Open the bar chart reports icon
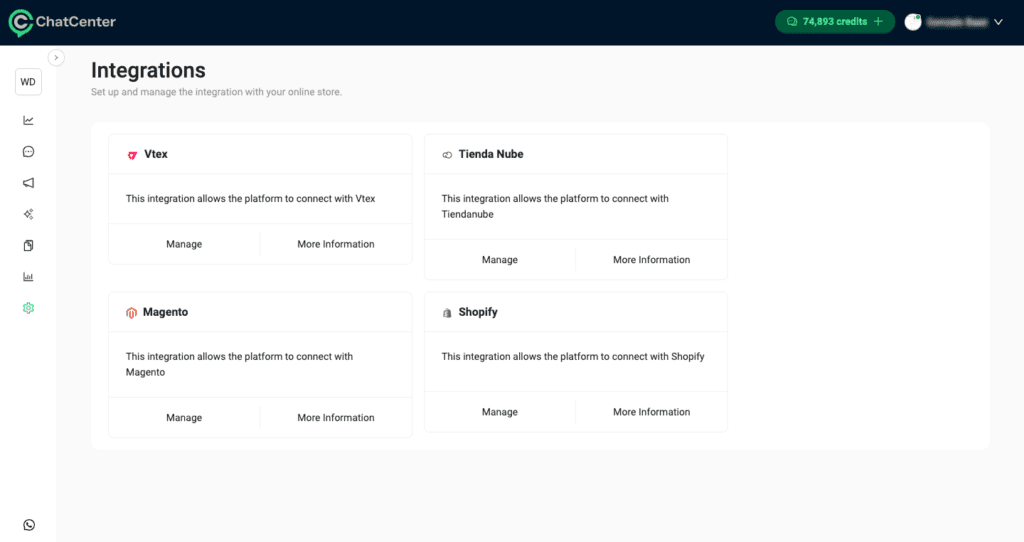1024x542 pixels. tap(28, 277)
